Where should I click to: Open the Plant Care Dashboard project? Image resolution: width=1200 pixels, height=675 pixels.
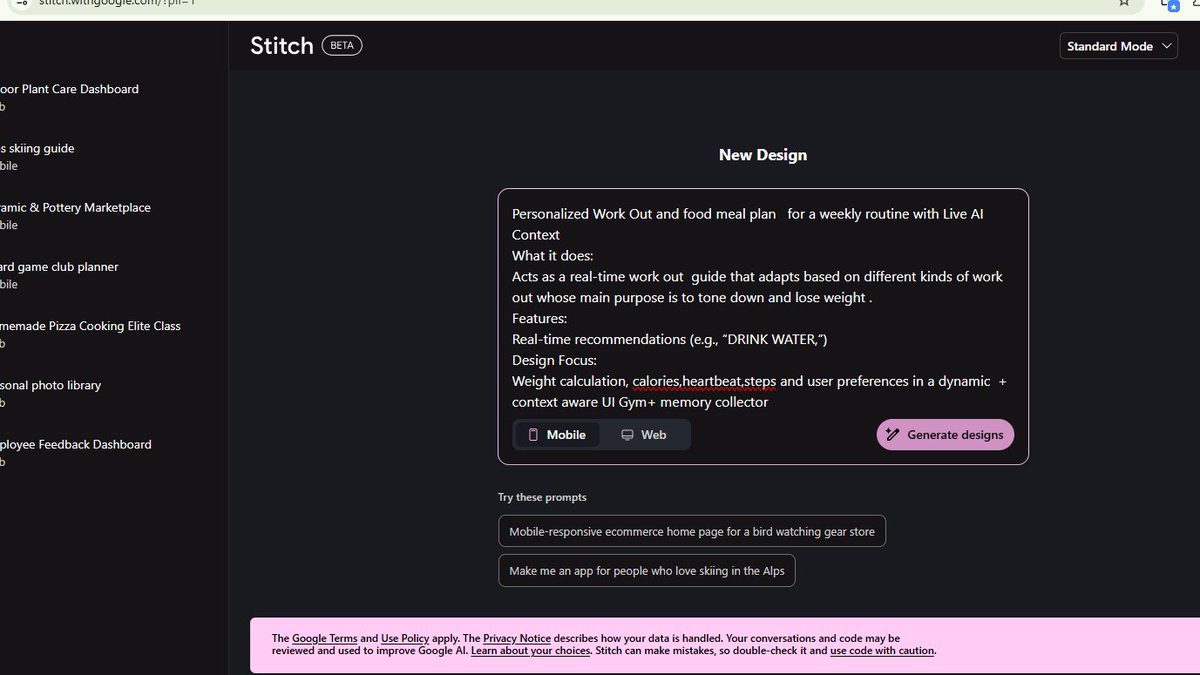tap(69, 97)
